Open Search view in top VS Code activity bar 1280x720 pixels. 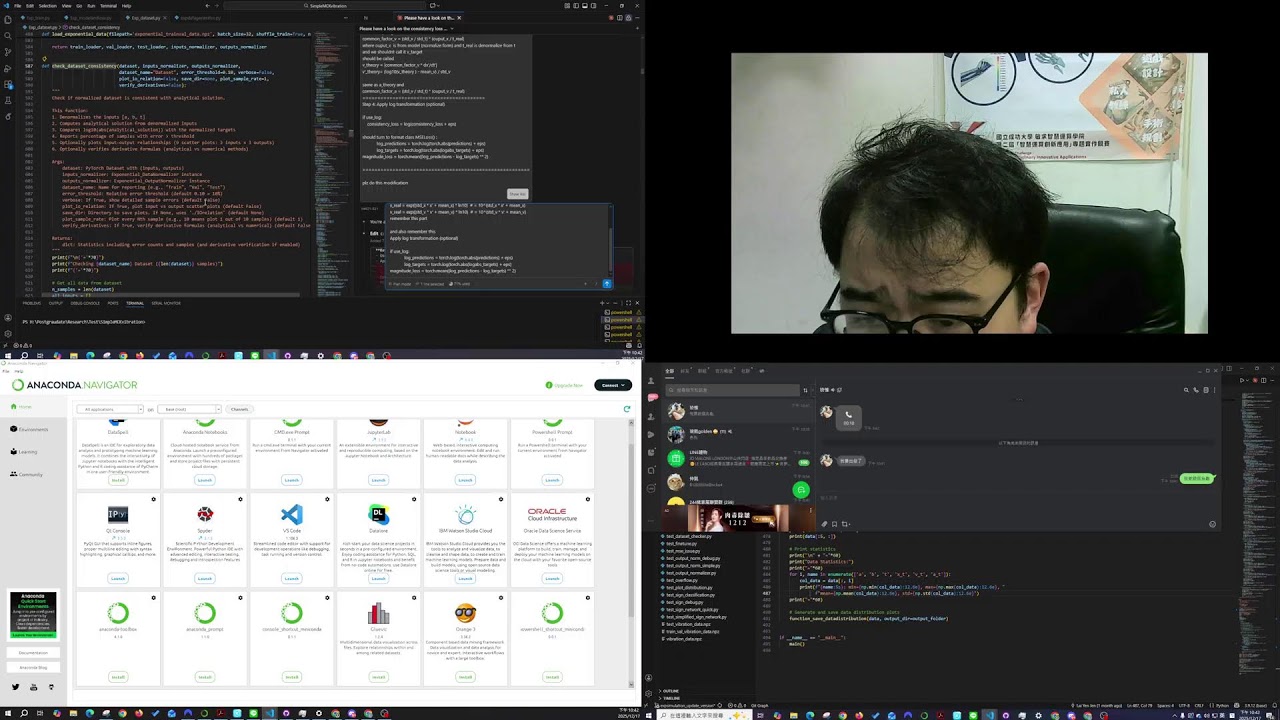pyautogui.click(x=7, y=35)
